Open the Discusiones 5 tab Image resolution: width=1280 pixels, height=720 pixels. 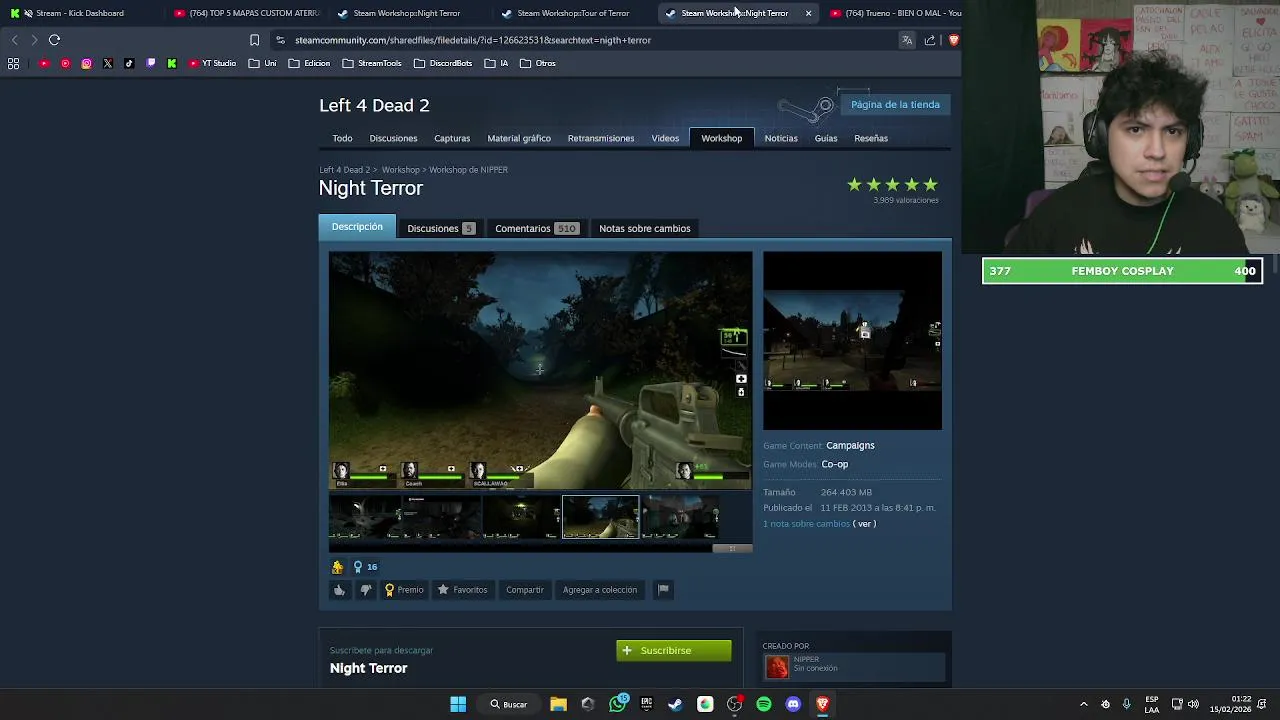[x=440, y=228]
